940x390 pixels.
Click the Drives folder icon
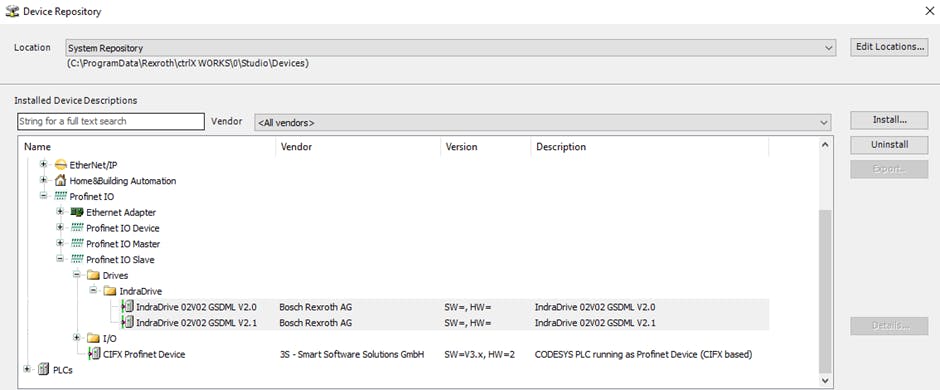tap(93, 276)
